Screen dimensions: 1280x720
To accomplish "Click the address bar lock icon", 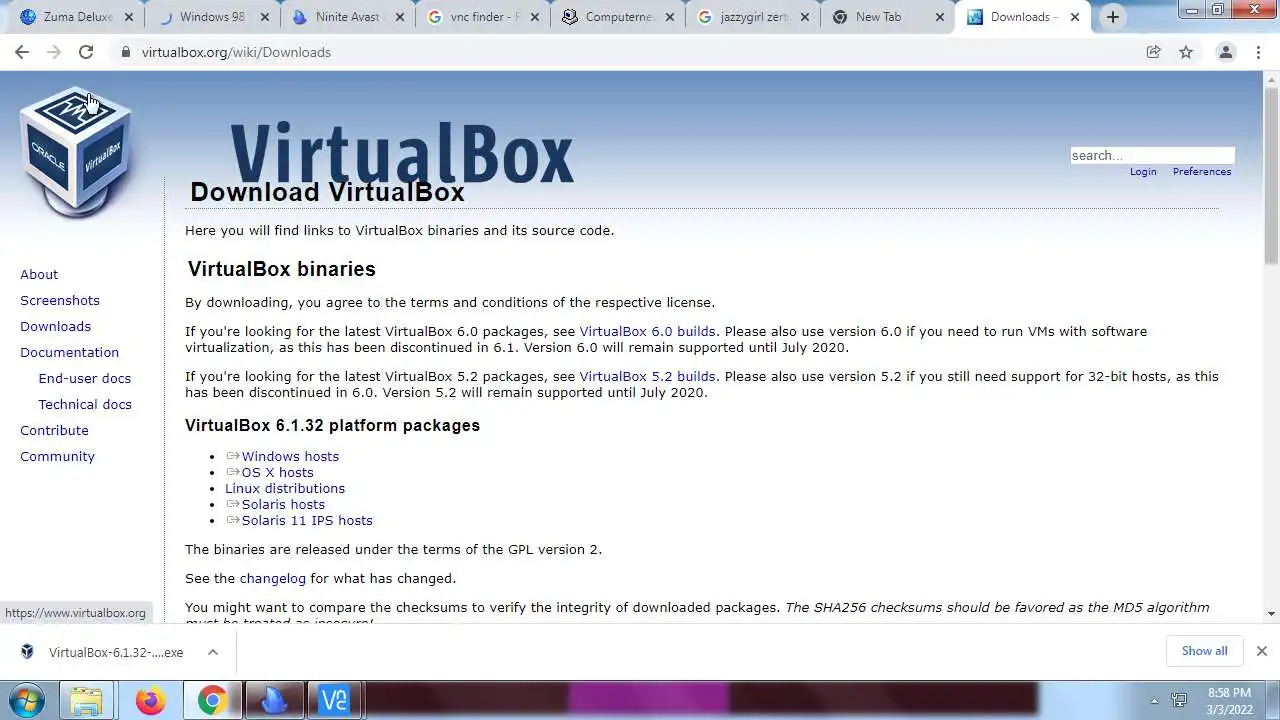I will point(126,52).
